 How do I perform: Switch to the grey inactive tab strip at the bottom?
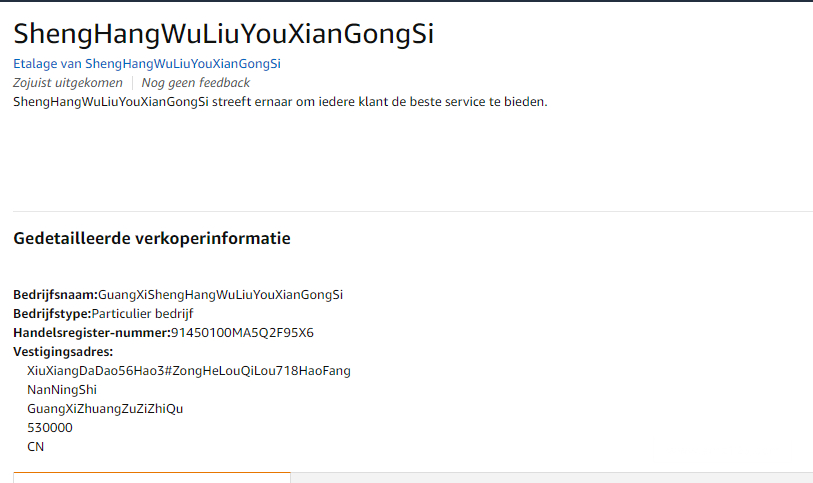click(552, 477)
